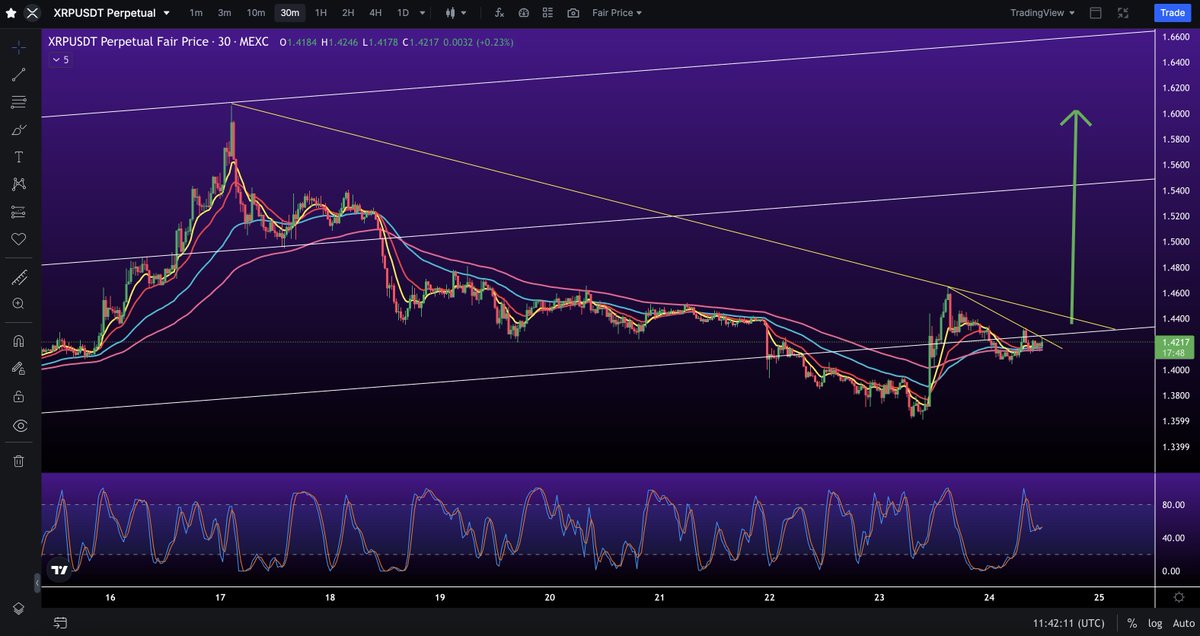Click the window layout icon
Screen dimensions: 1200x636
click(x=1096, y=13)
